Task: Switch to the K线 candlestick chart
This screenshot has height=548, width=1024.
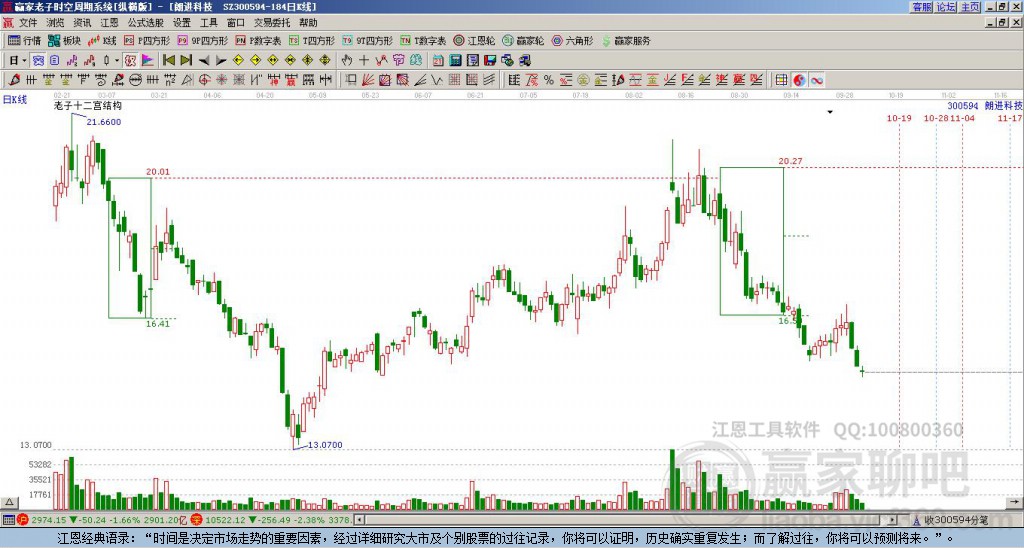Action: 102,40
